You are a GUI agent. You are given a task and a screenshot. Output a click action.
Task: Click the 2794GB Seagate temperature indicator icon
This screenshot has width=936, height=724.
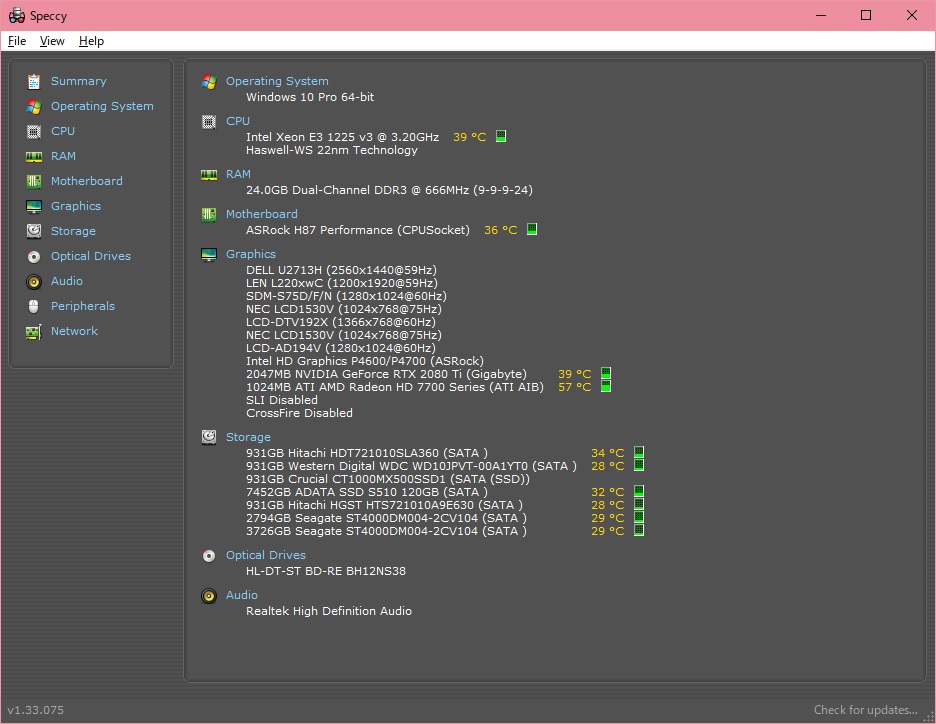(x=639, y=517)
